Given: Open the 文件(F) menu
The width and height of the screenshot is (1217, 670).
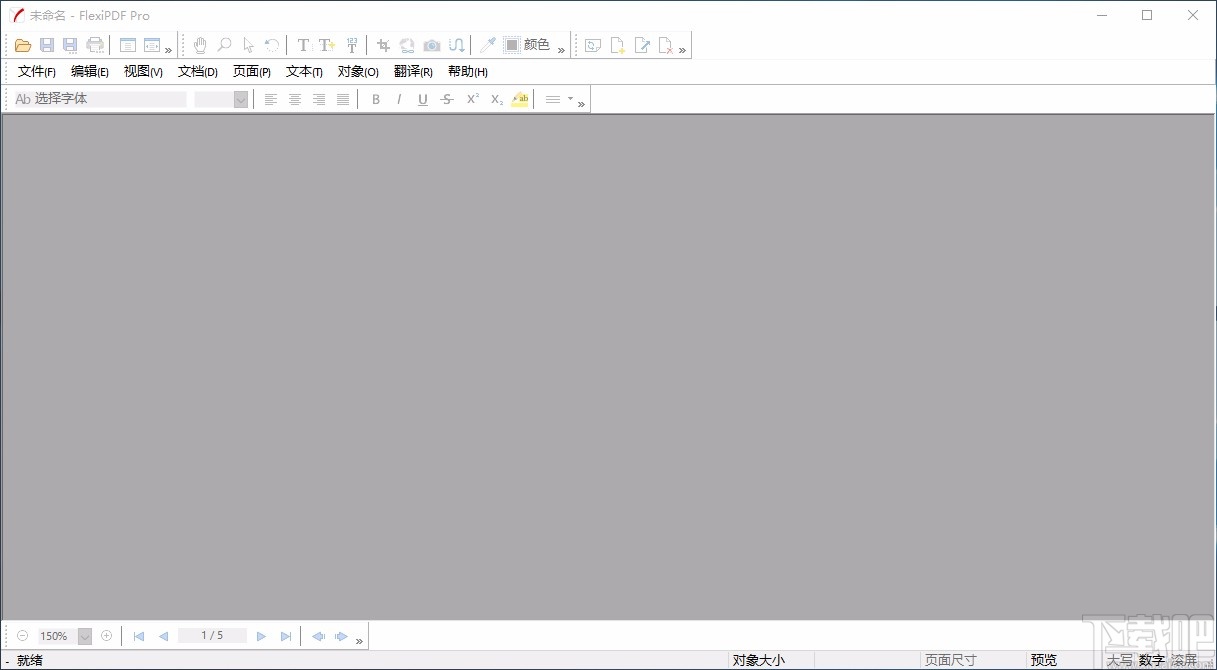Looking at the screenshot, I should (37, 72).
